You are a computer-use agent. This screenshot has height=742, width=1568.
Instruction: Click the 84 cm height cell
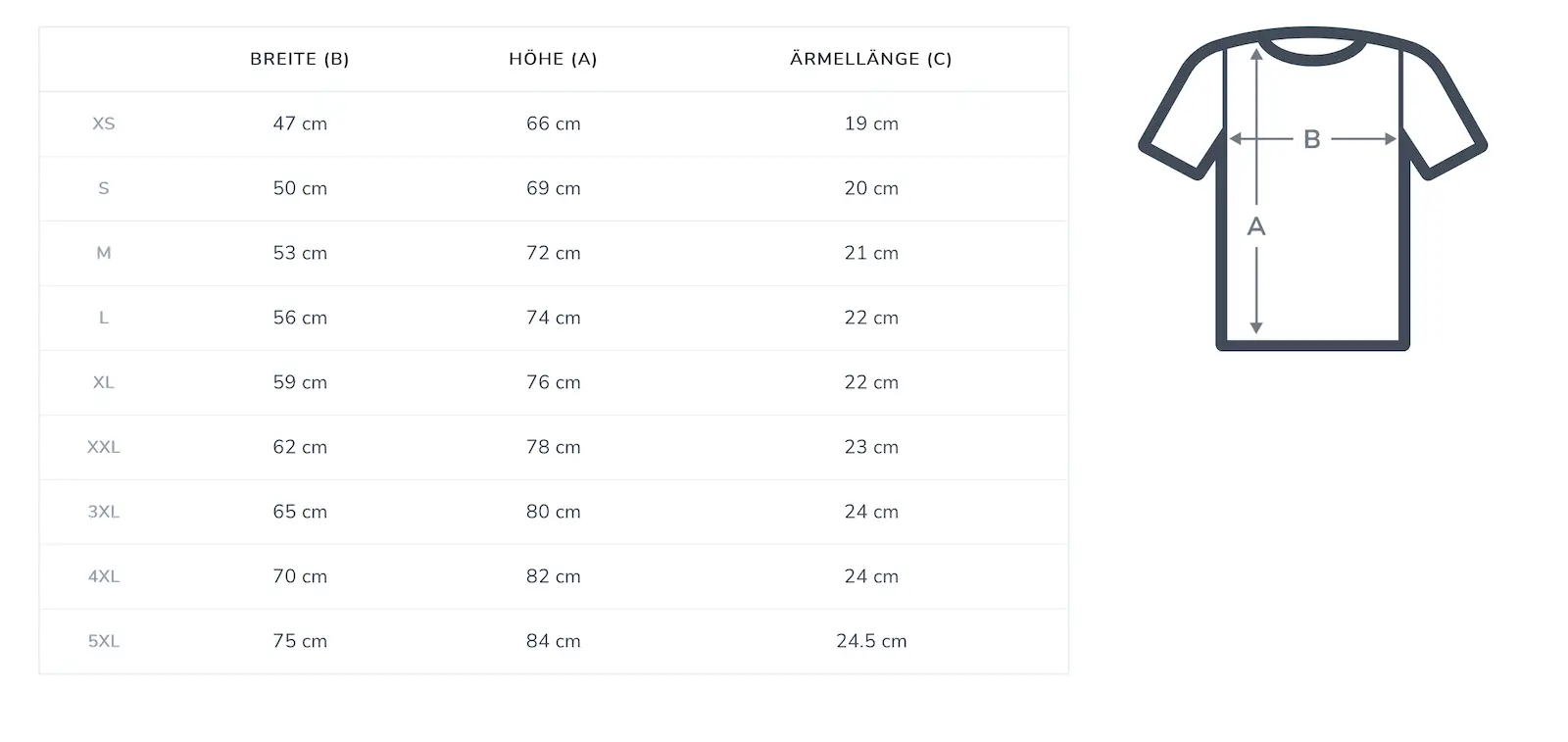point(554,641)
